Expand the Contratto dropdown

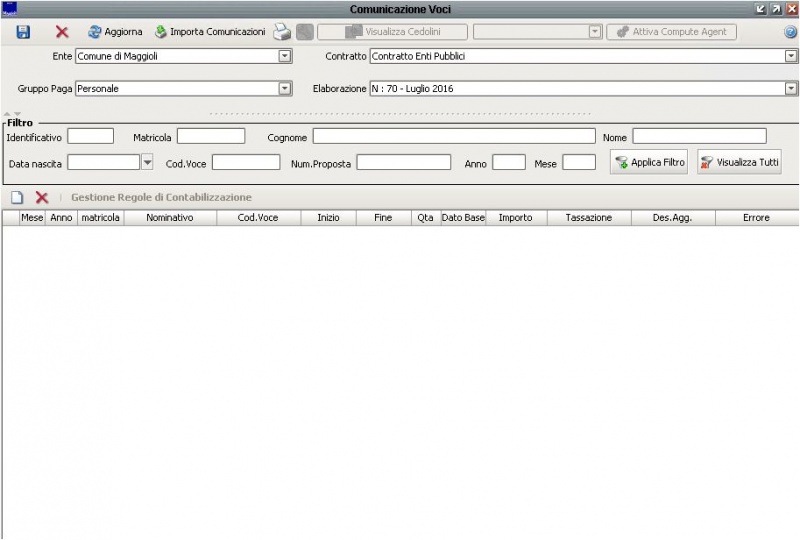(790, 56)
